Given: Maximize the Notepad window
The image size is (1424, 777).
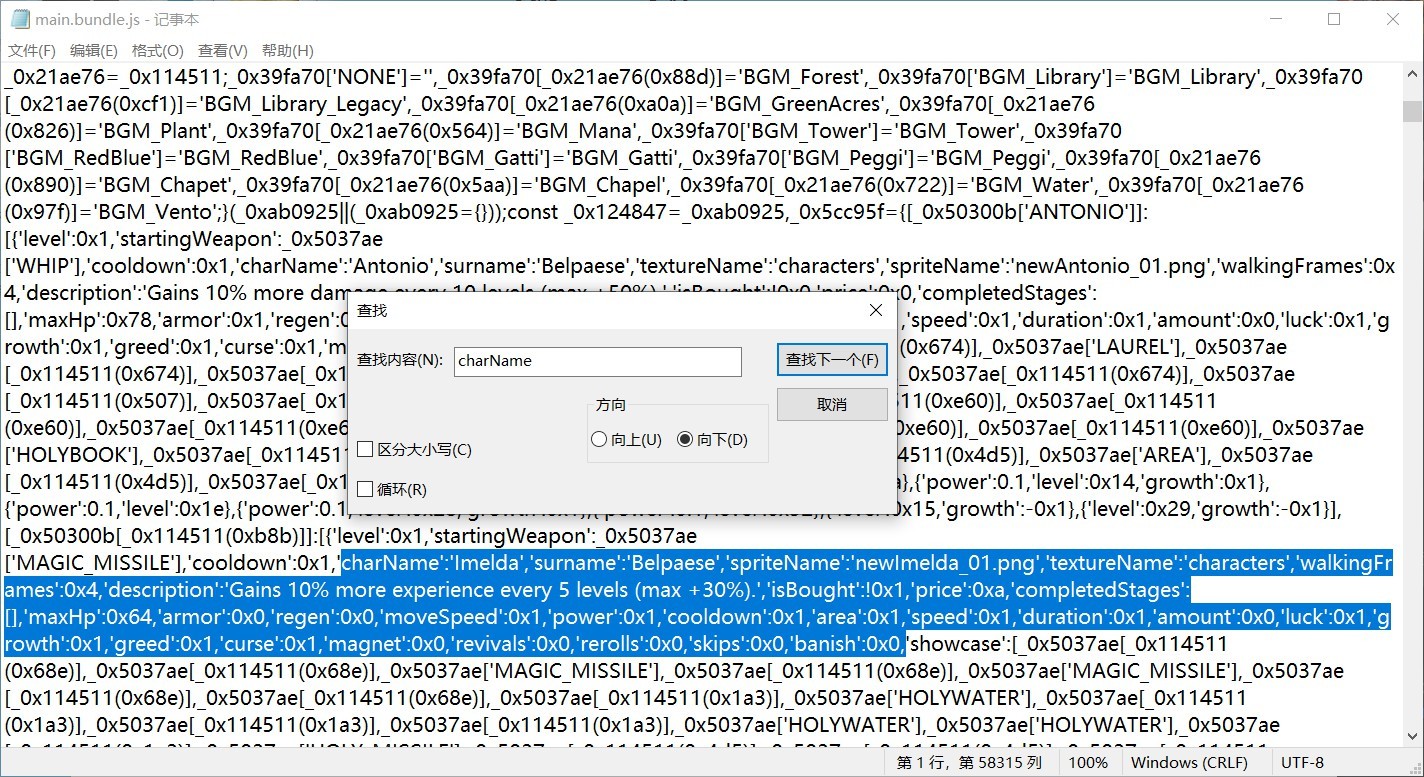Looking at the screenshot, I should (x=1334, y=19).
